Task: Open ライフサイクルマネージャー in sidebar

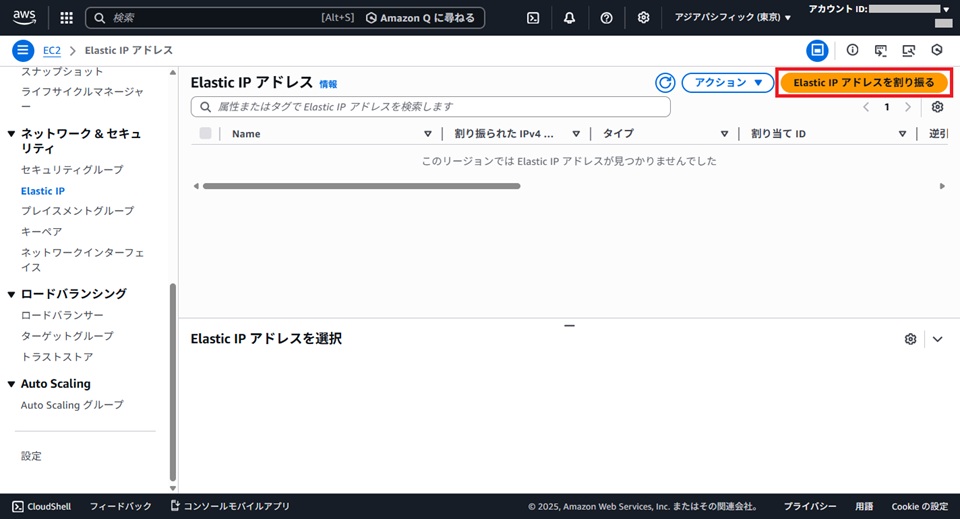Action: (82, 99)
